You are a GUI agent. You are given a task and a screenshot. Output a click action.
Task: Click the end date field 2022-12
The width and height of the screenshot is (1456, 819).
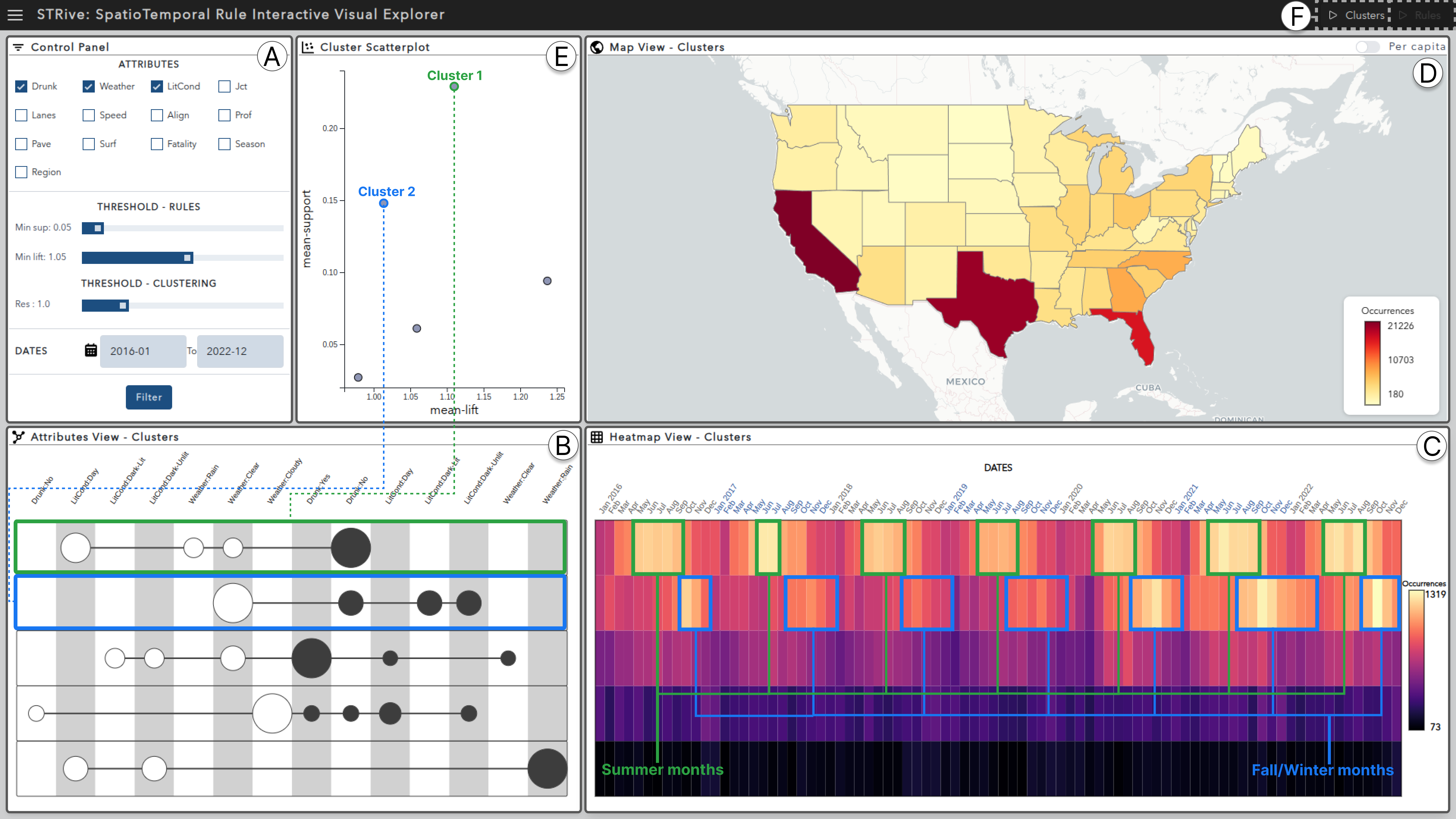point(240,351)
